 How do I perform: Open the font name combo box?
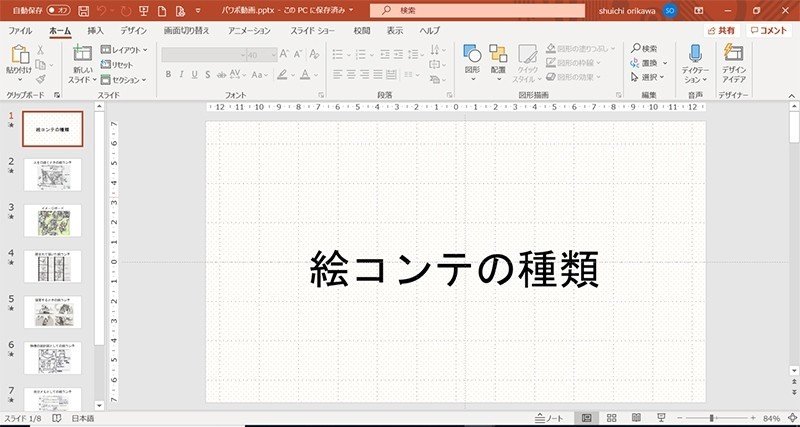pyautogui.click(x=204, y=55)
